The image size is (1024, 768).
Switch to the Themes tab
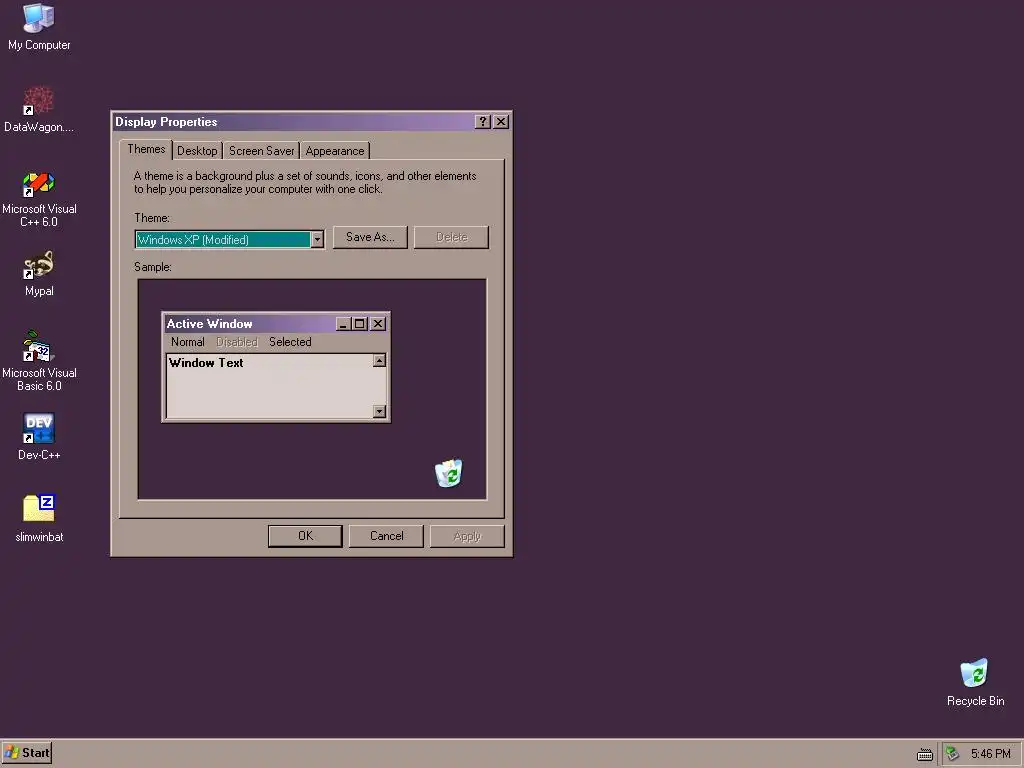(146, 150)
